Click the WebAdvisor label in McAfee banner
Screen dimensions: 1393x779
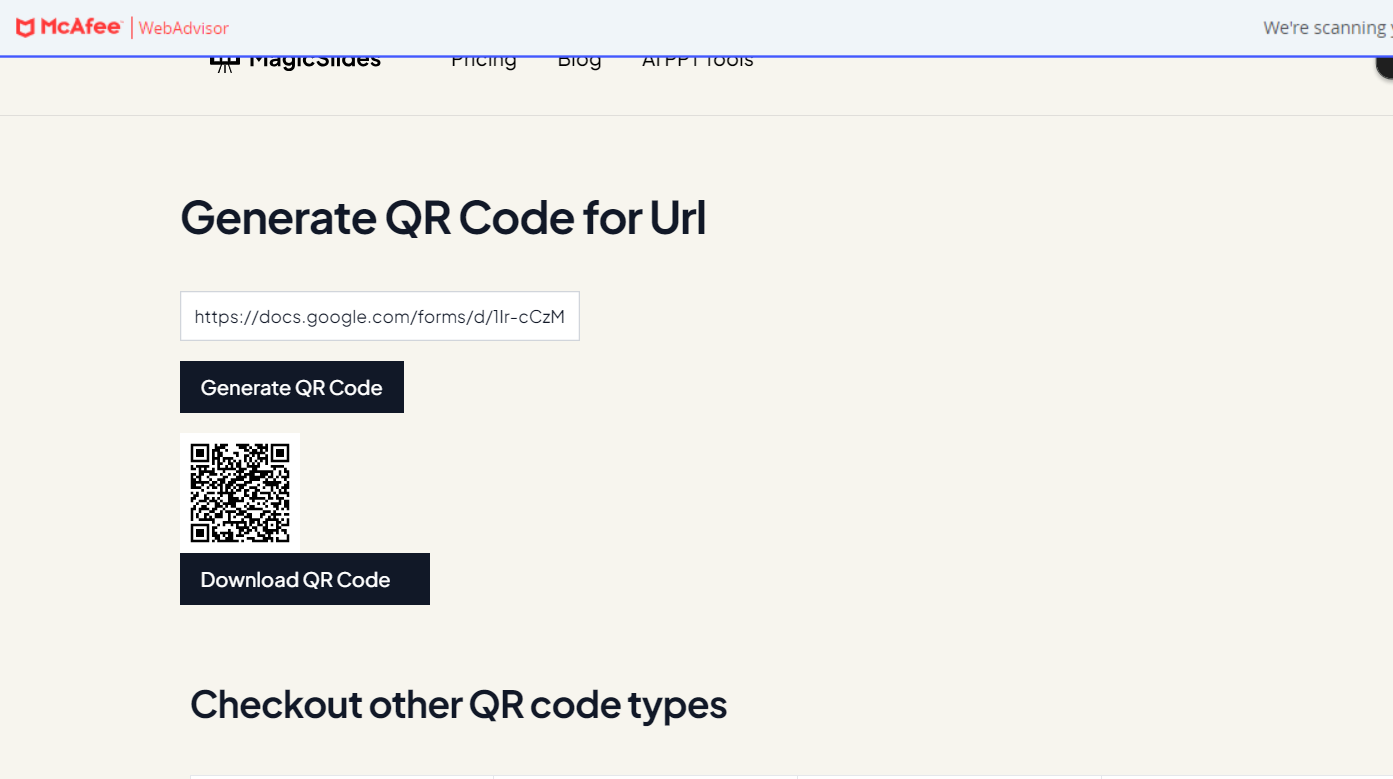tap(183, 28)
